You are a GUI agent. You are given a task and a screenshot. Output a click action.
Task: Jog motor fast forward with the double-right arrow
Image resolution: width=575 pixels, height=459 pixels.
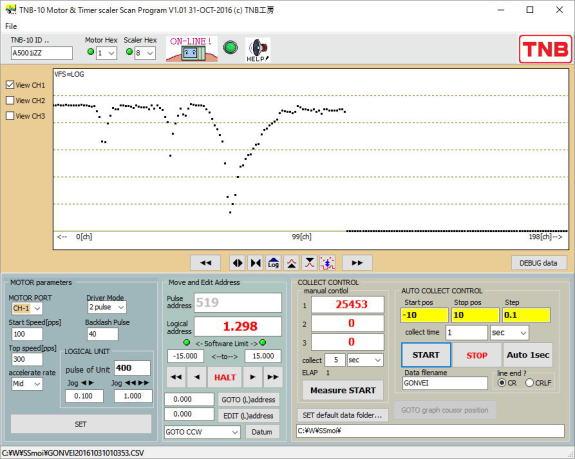pos(273,377)
